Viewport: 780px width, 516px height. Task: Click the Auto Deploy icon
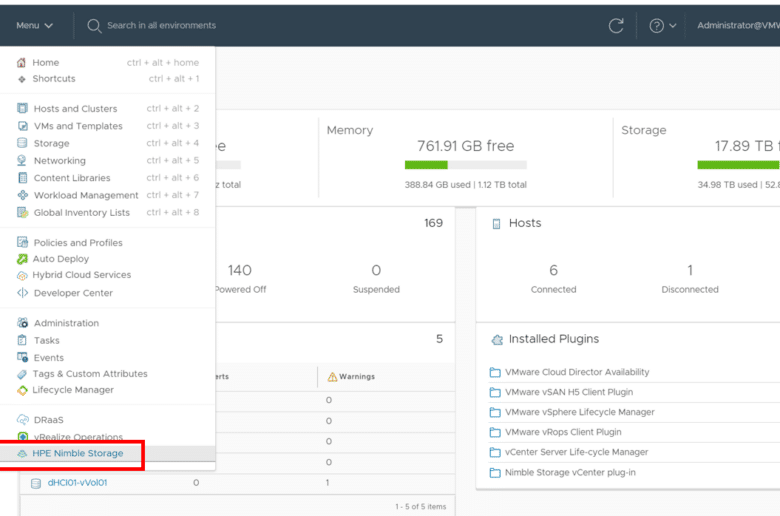pyautogui.click(x=22, y=259)
